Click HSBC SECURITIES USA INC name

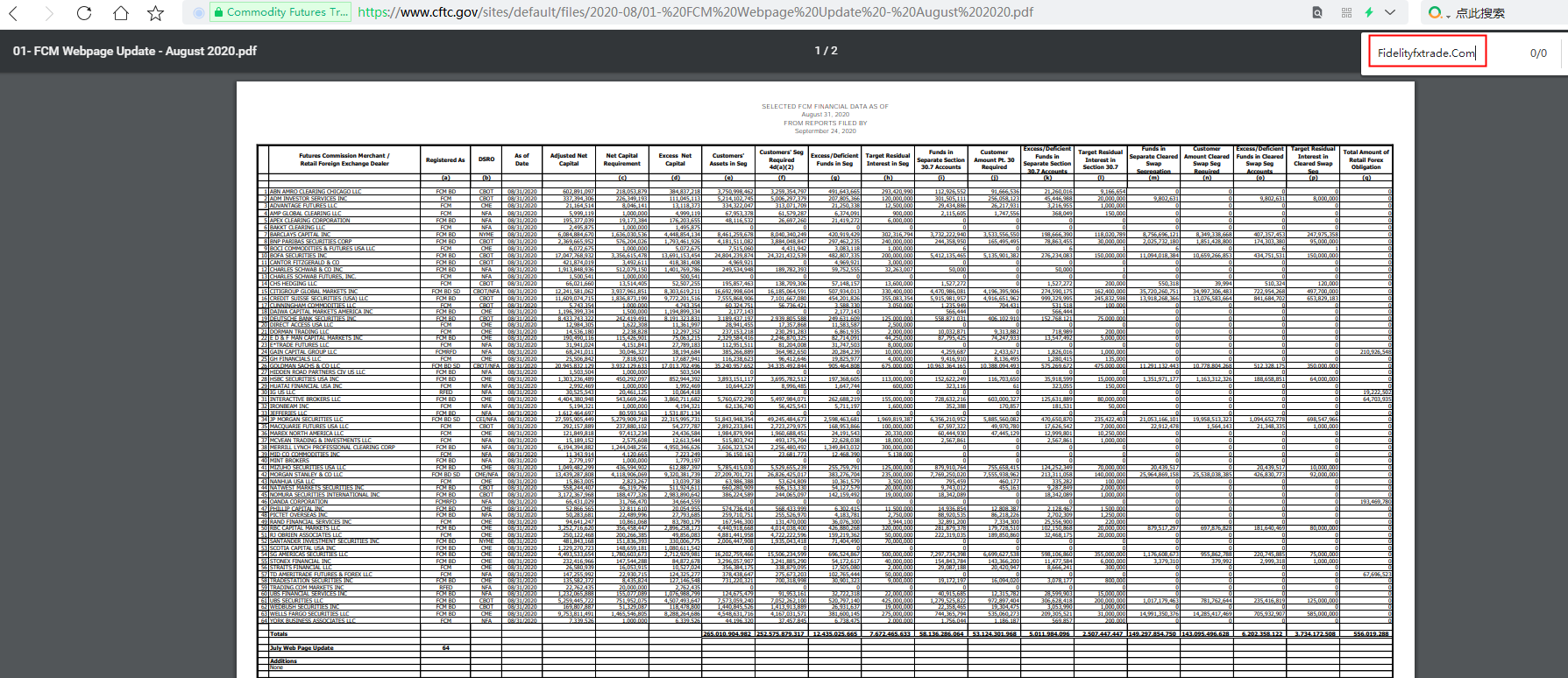tap(304, 379)
